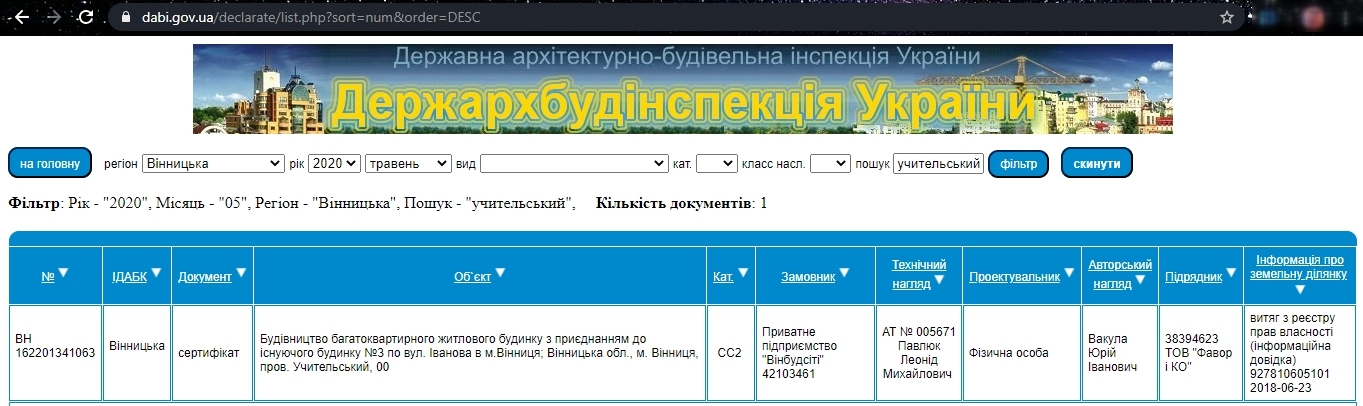This screenshot has height=406, width=1363.
Task: Sort by Технічний нагляд header link
Action: tap(919, 274)
